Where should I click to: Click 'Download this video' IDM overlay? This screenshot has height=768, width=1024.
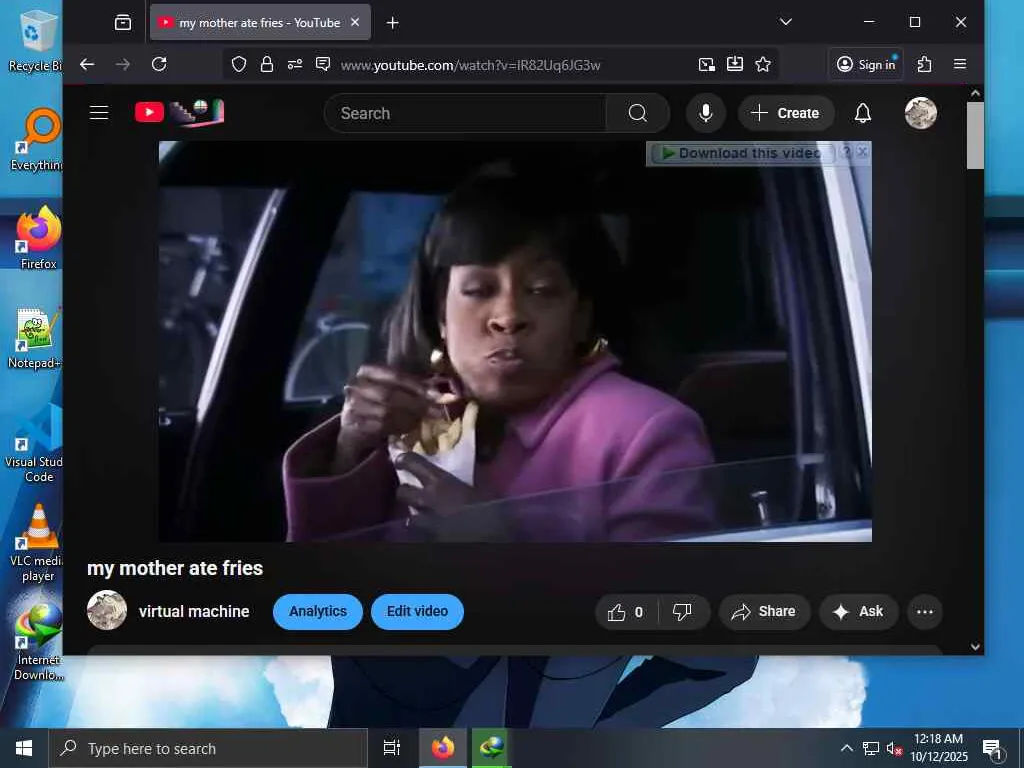743,153
